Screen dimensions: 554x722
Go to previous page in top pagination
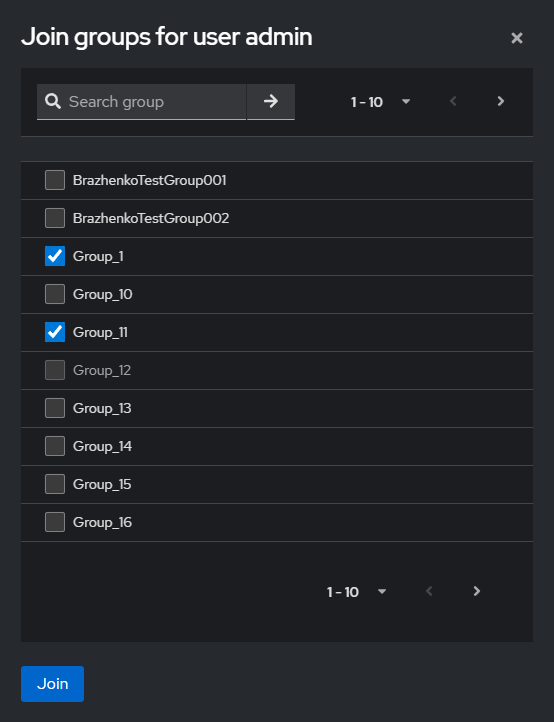pyautogui.click(x=453, y=101)
